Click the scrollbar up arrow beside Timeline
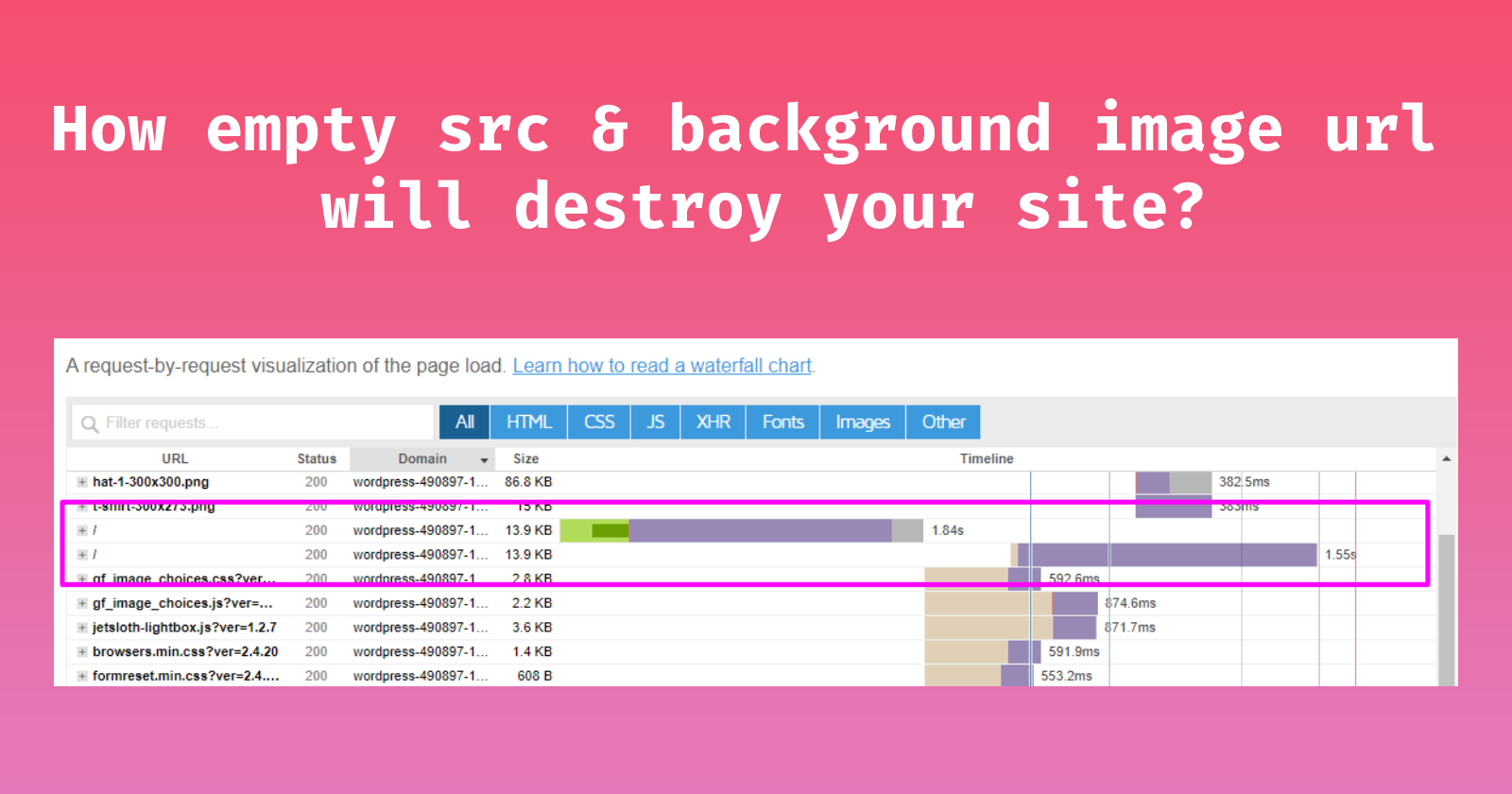The height and width of the screenshot is (794, 1512). click(x=1447, y=458)
